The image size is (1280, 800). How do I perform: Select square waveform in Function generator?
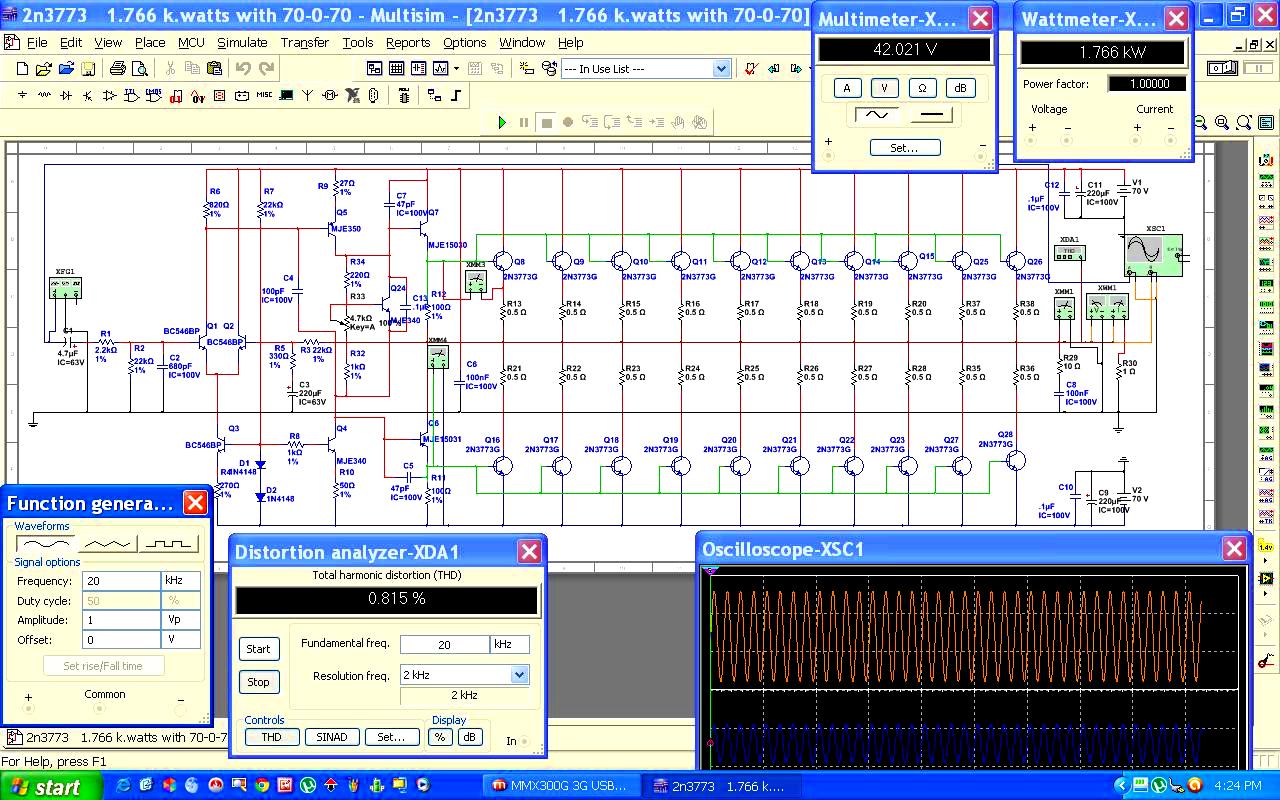[x=168, y=544]
